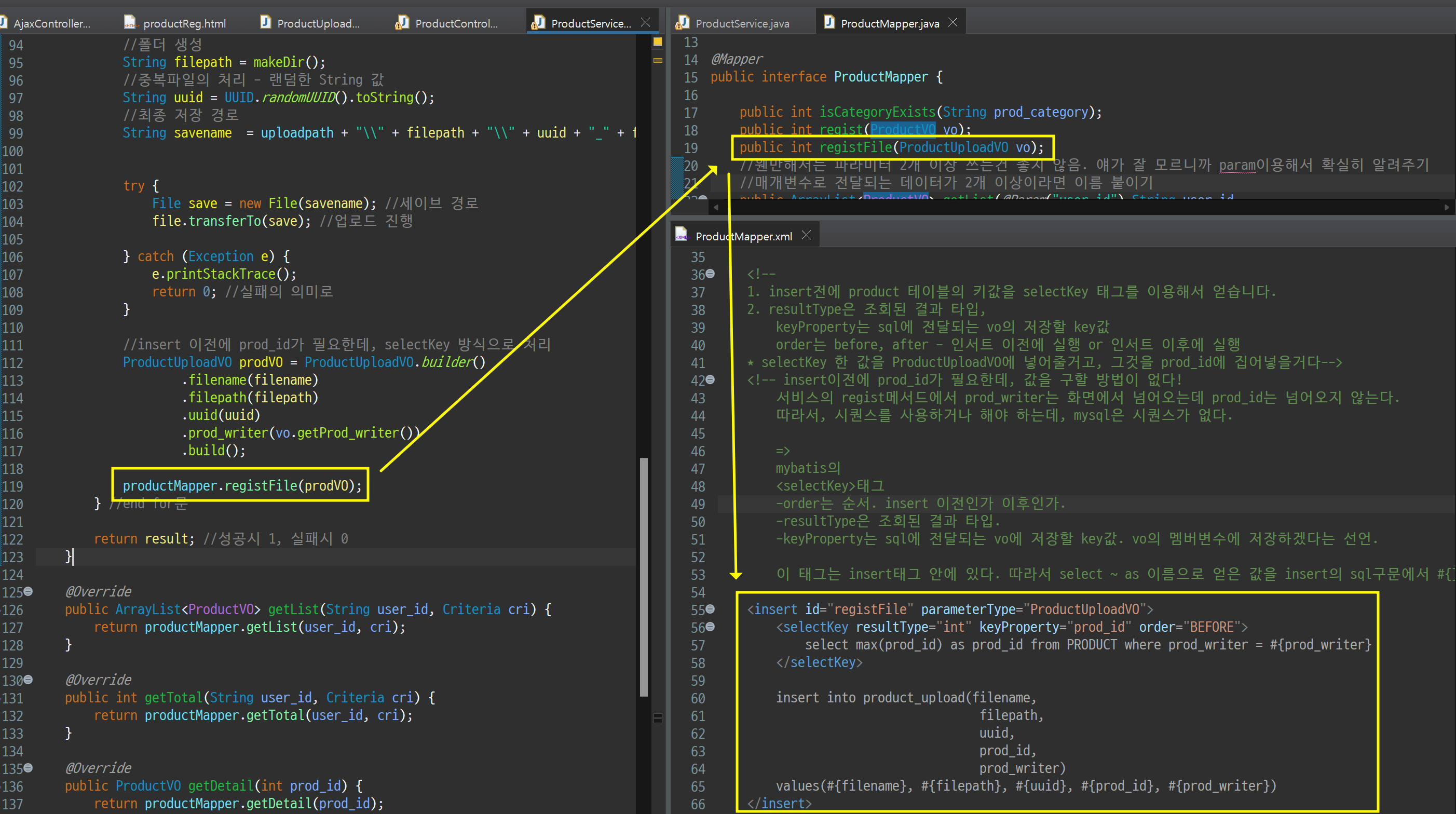Collapse the XML comment starting at line 36
The image size is (1456, 814).
(x=711, y=274)
